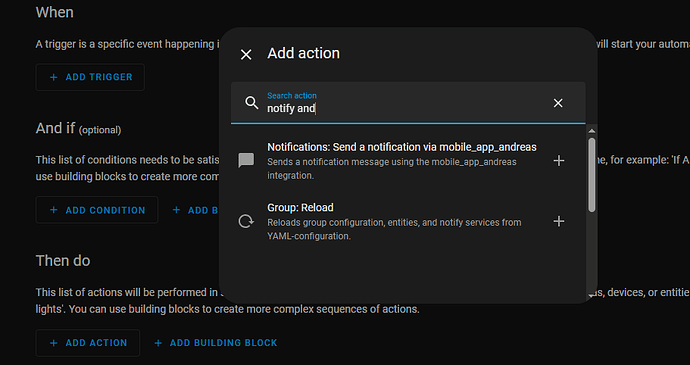The image size is (690, 365).
Task: Add Group: Reload action via plus icon
Action: pyautogui.click(x=558, y=221)
